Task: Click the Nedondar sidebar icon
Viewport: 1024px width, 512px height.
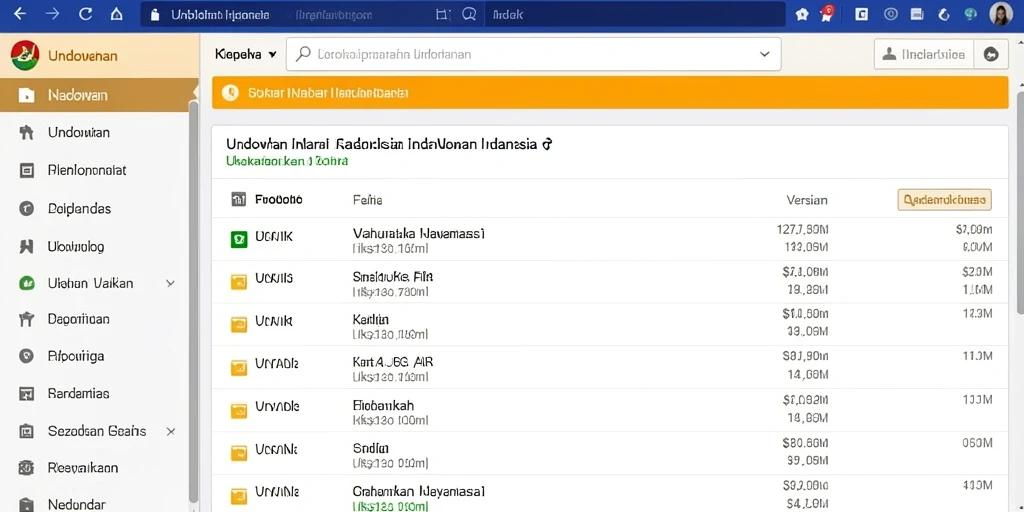Action: (27, 505)
